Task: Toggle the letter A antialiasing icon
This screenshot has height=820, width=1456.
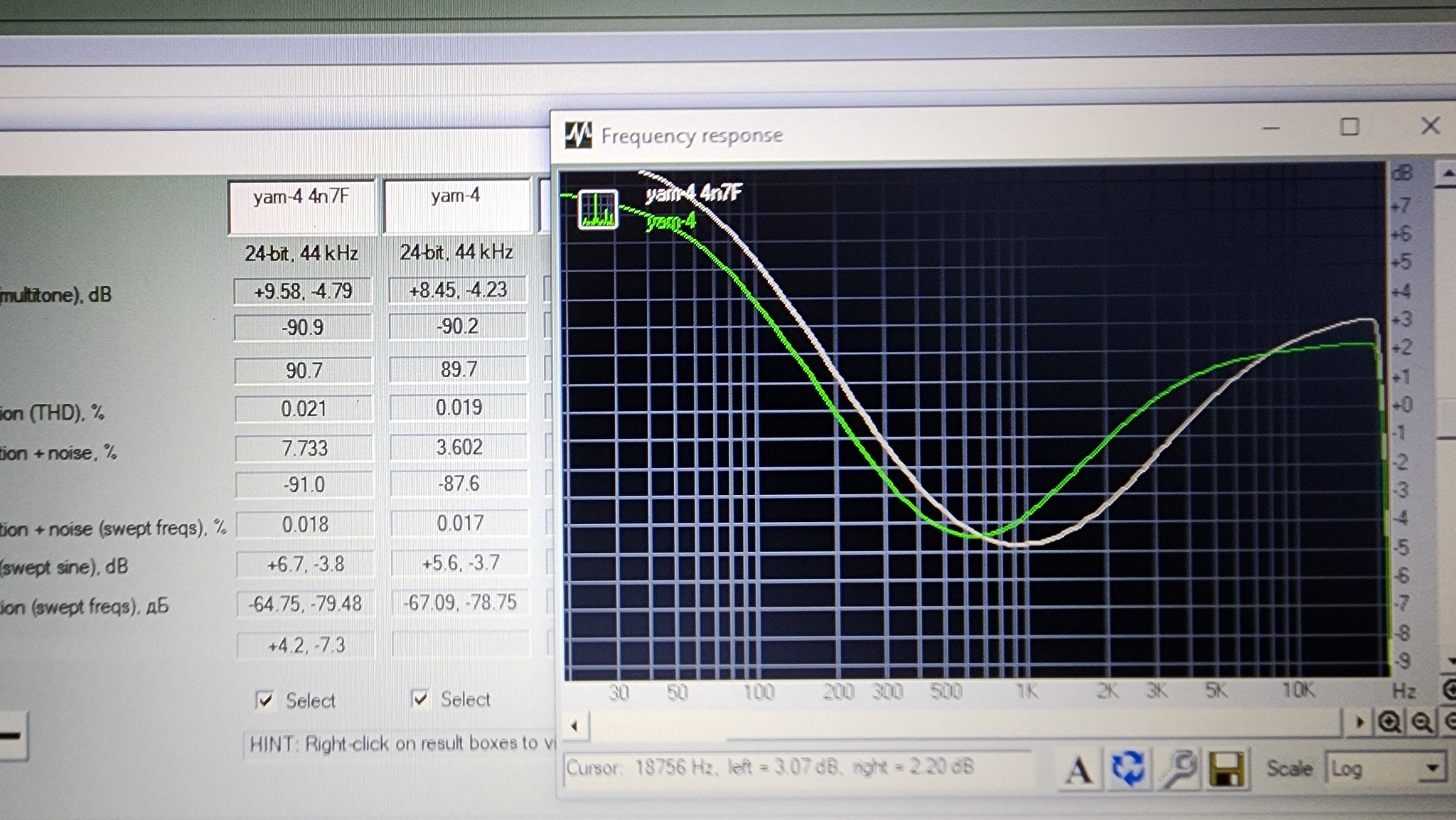Action: pos(1078,770)
